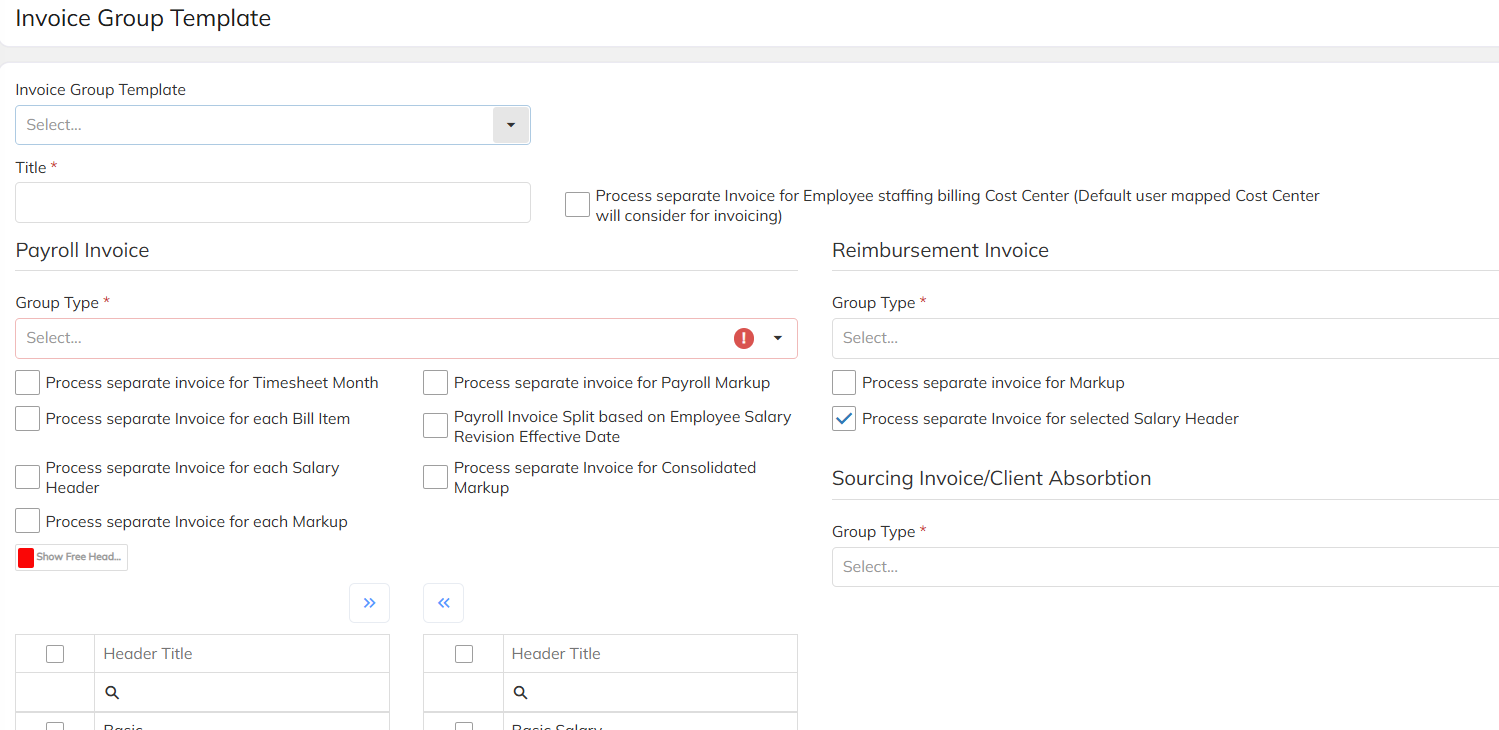Screen dimensions: 1499x730
Task: Enable separate invoice for Reimbursement Markup
Action: [x=844, y=383]
